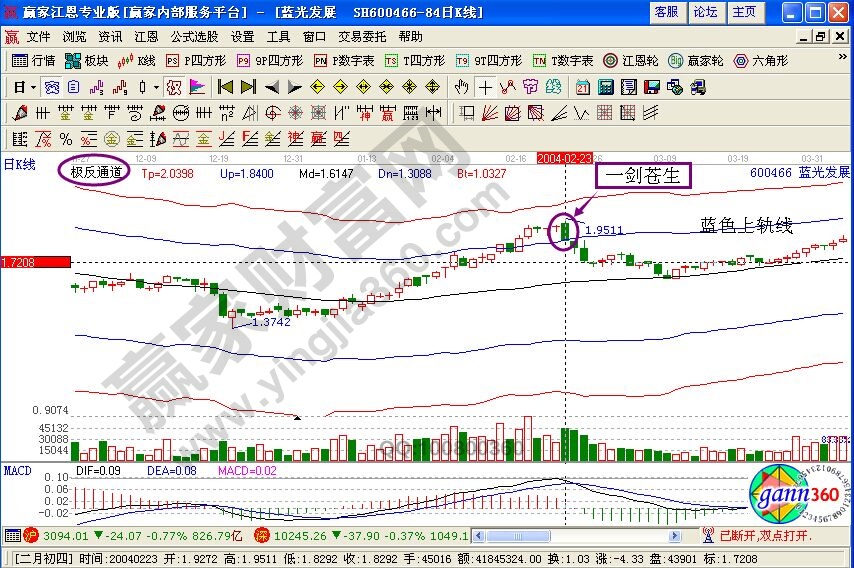Select the percent % drawing tool
Screen dimensions: 854x568
[x=66, y=138]
